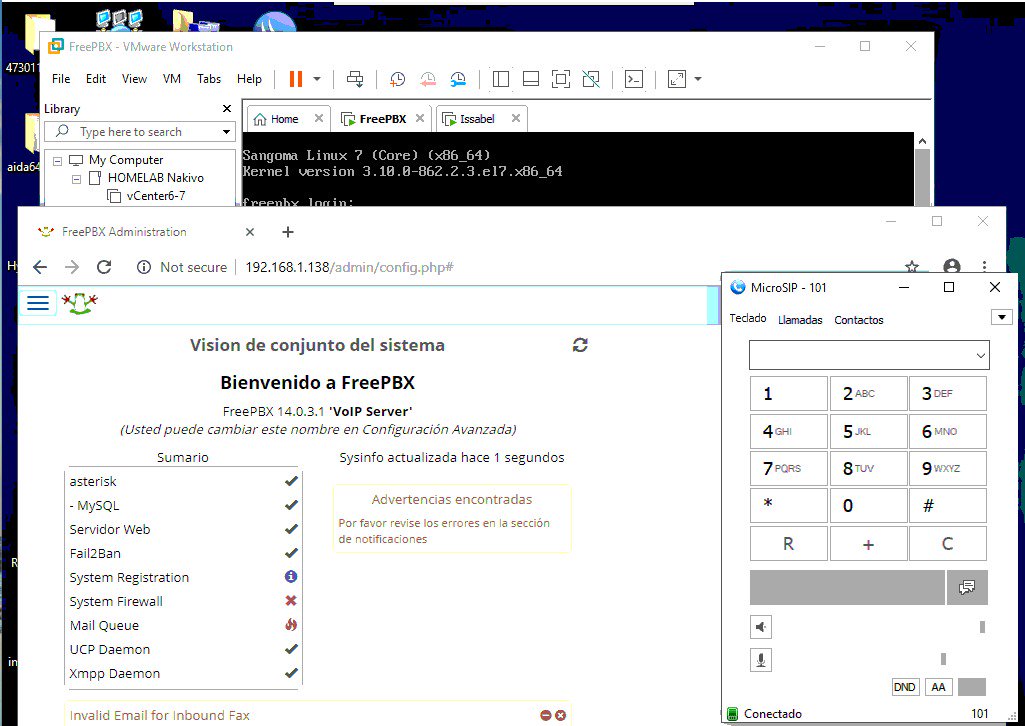Image resolution: width=1025 pixels, height=726 pixels.
Task: Open the MicroSIP main menu dropdown arrow
Action: [1001, 318]
